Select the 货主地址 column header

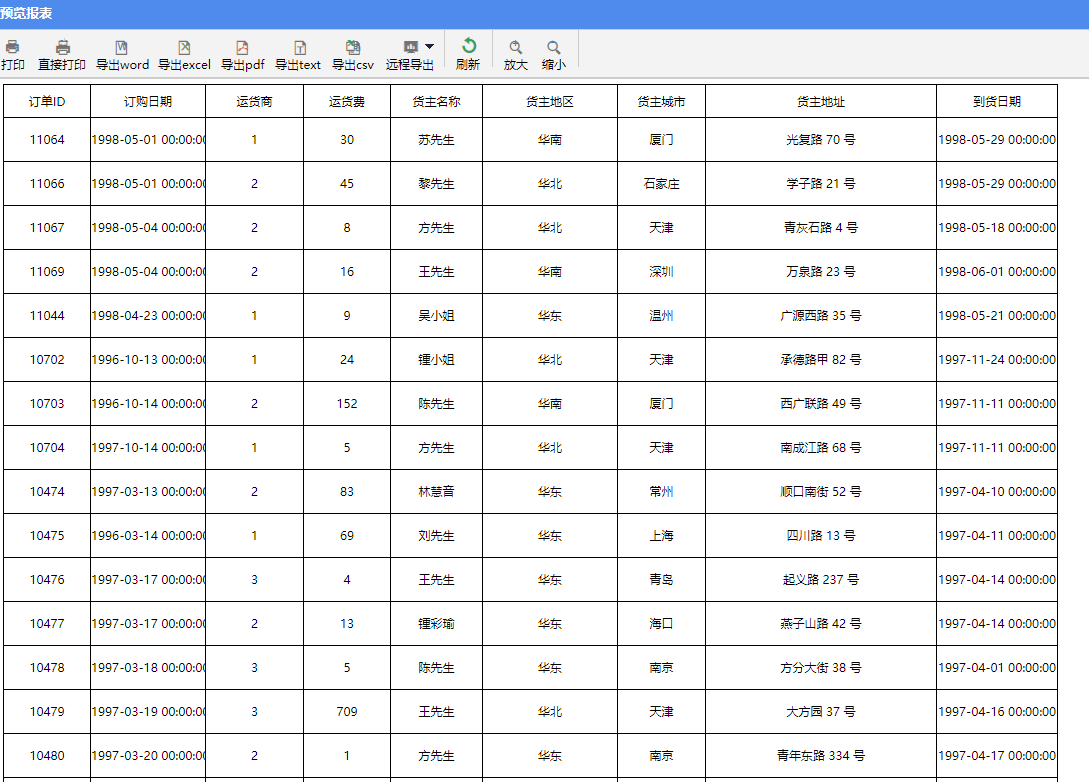pos(821,102)
